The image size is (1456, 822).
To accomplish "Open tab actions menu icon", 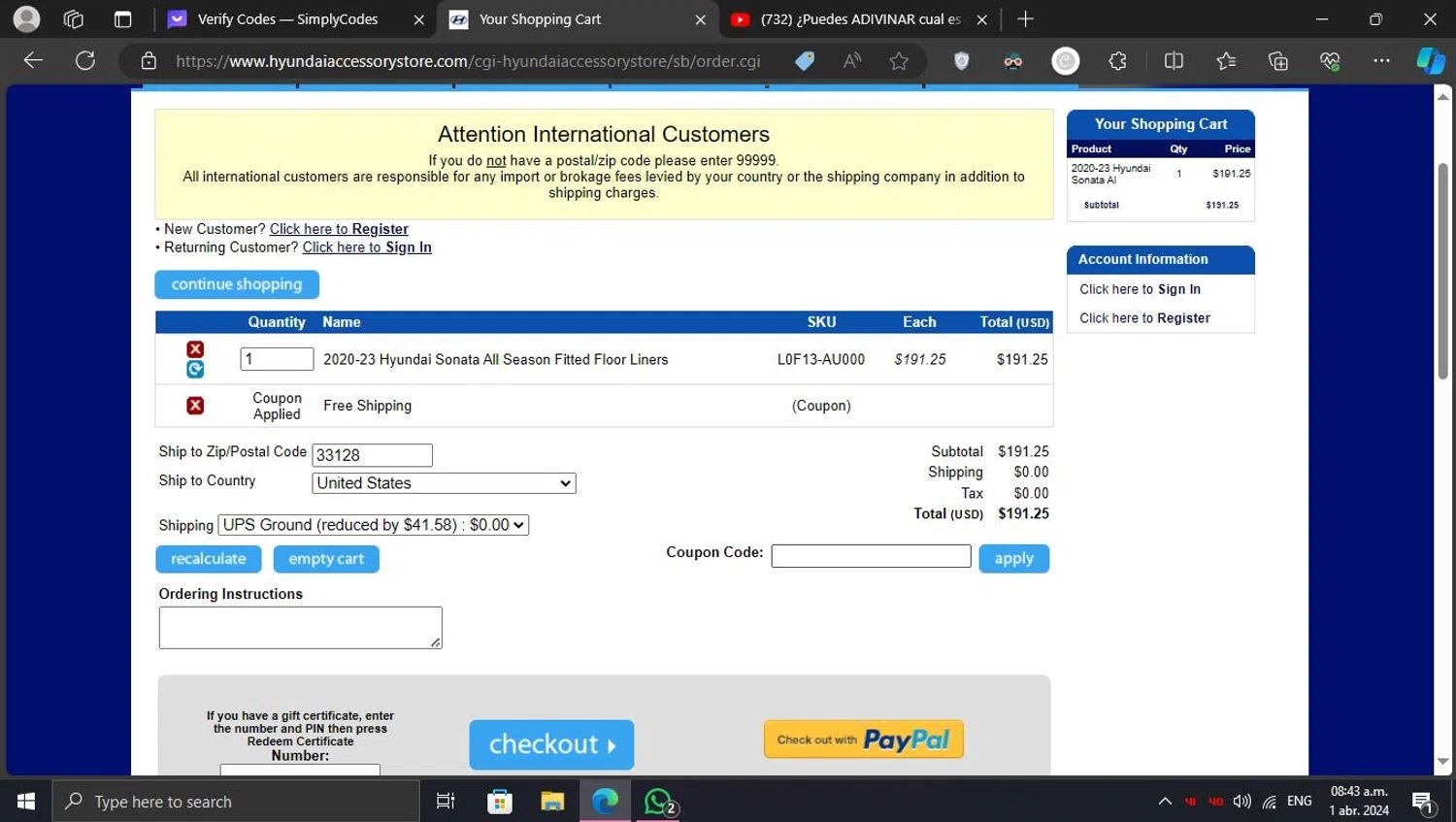I will pos(122,18).
